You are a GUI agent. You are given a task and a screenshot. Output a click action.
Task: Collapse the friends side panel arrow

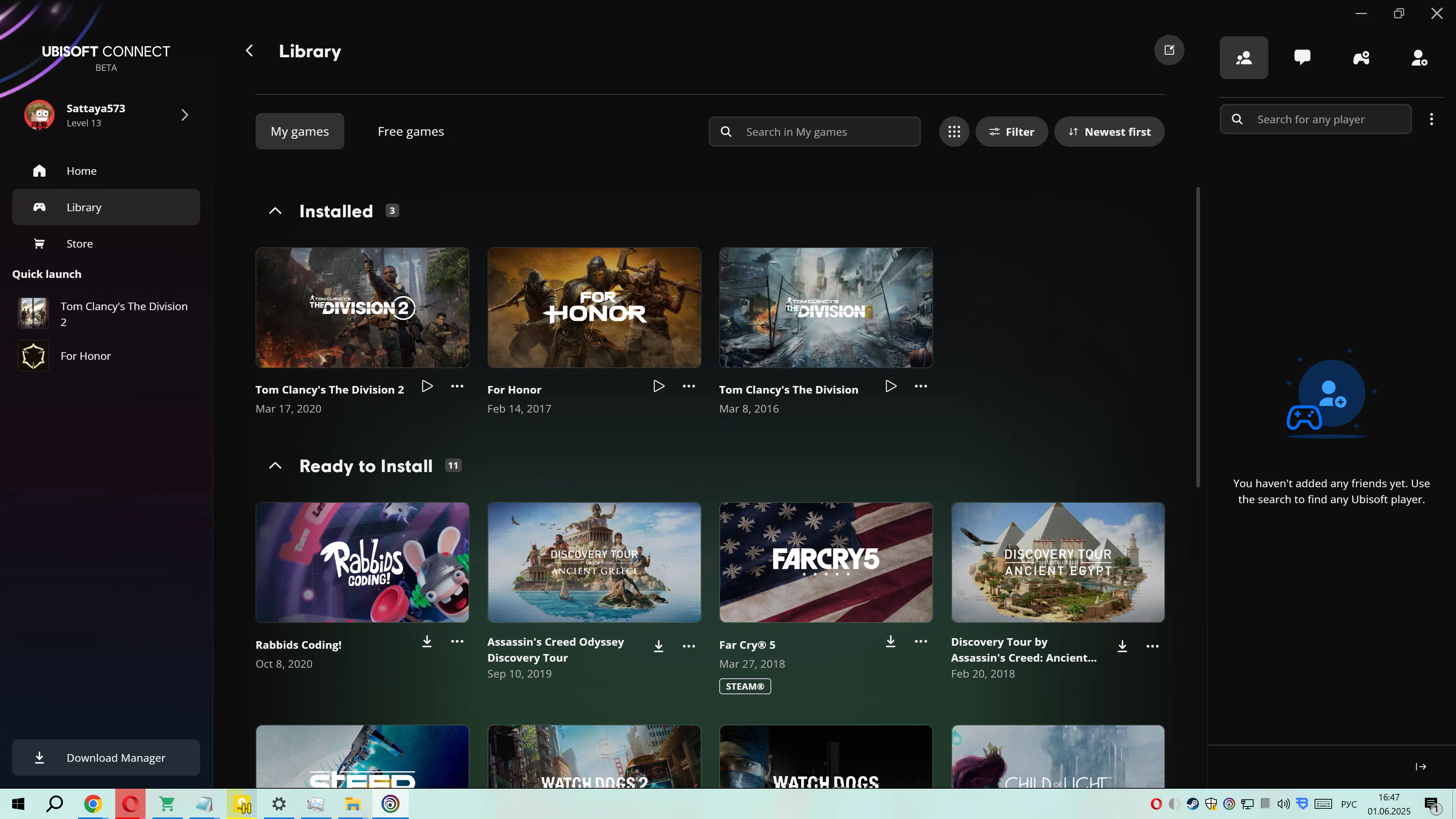coord(1420,766)
